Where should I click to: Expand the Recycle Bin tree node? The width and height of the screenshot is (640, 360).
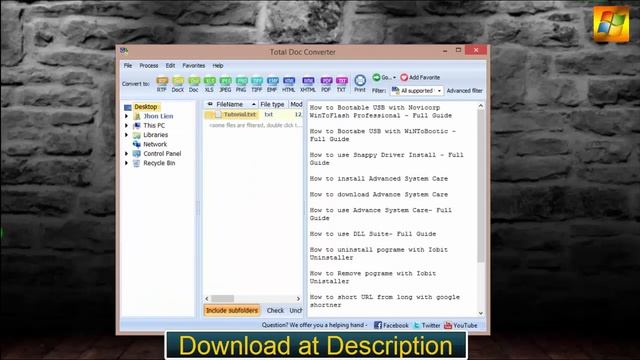(127, 163)
